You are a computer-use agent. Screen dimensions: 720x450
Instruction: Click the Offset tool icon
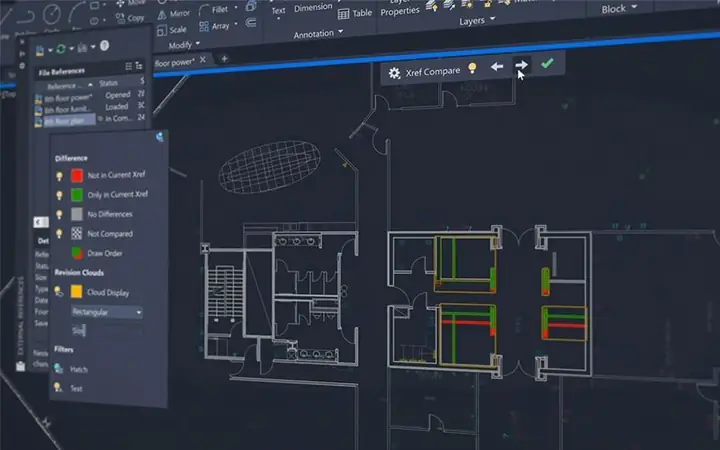(251, 22)
